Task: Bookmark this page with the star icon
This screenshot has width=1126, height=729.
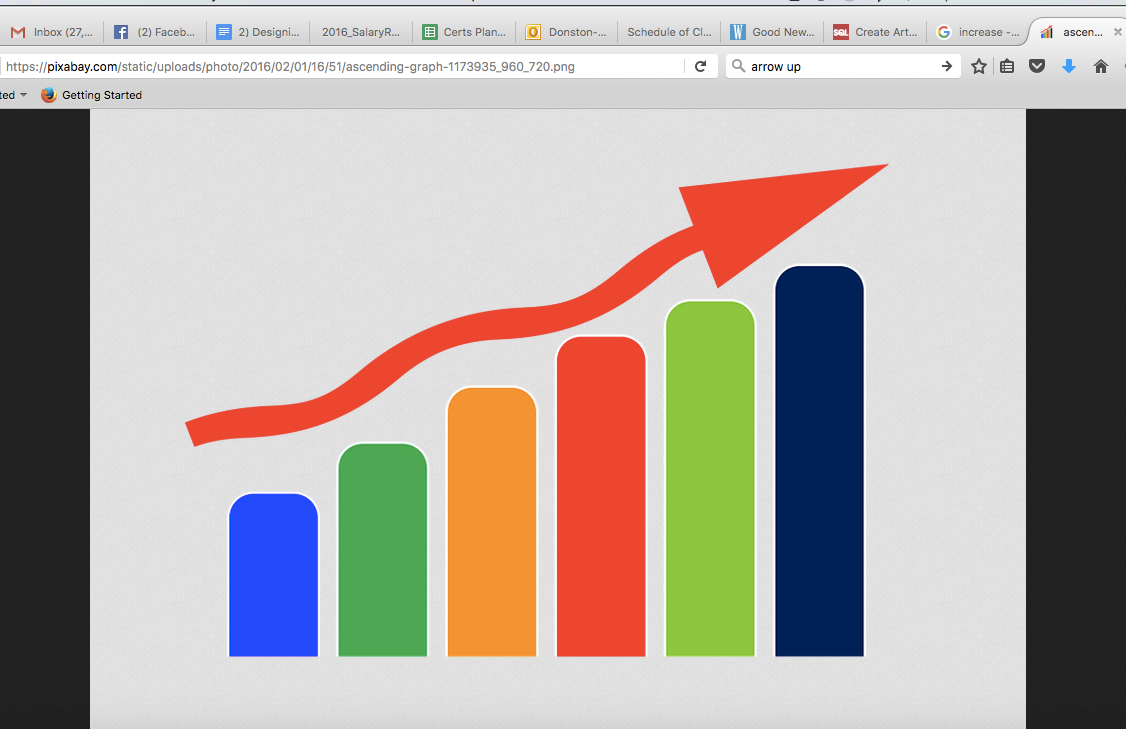Action: point(979,67)
